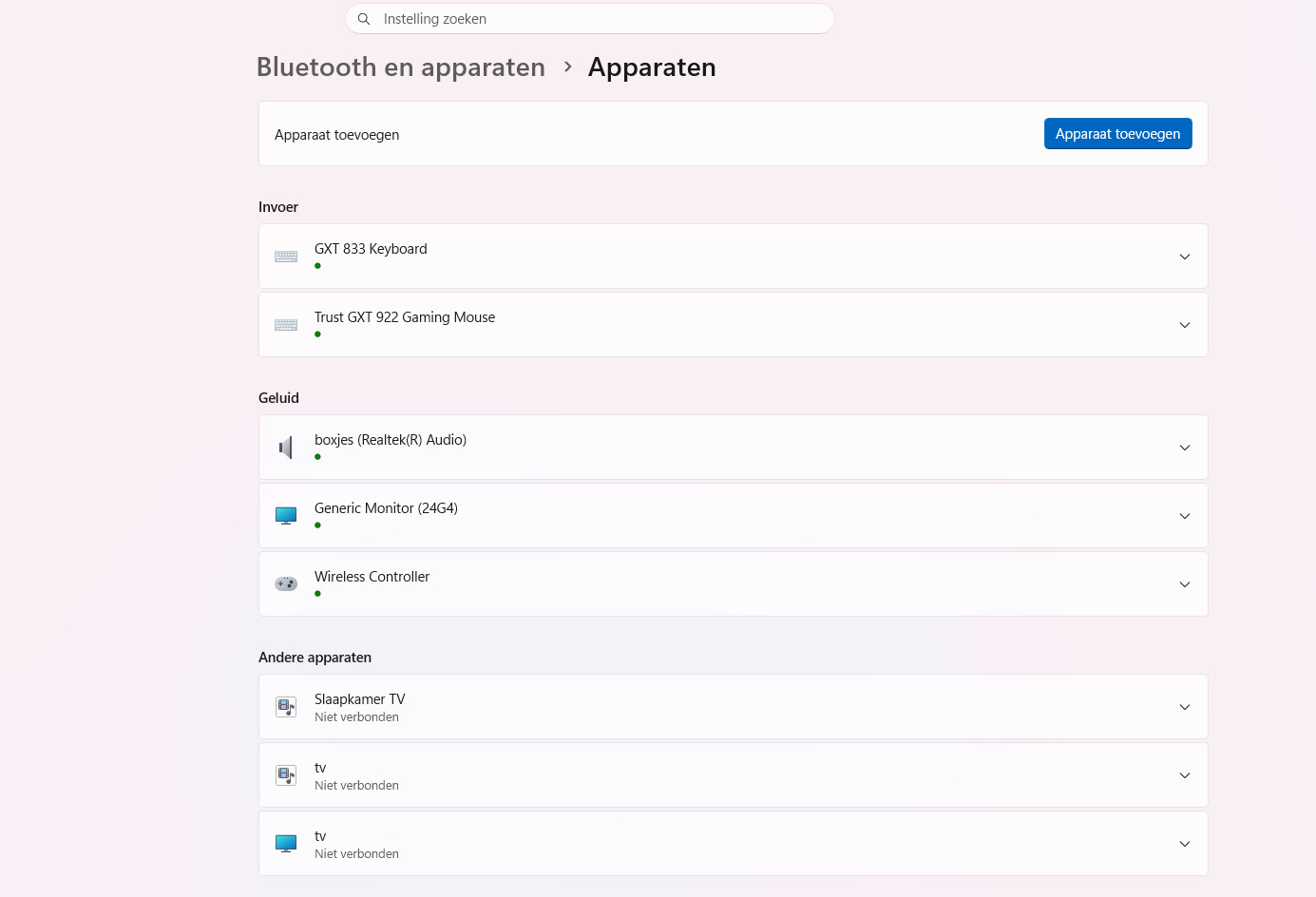Click the blue Apparaat toevoegen button
The image size is (1316, 897).
coord(1117,134)
